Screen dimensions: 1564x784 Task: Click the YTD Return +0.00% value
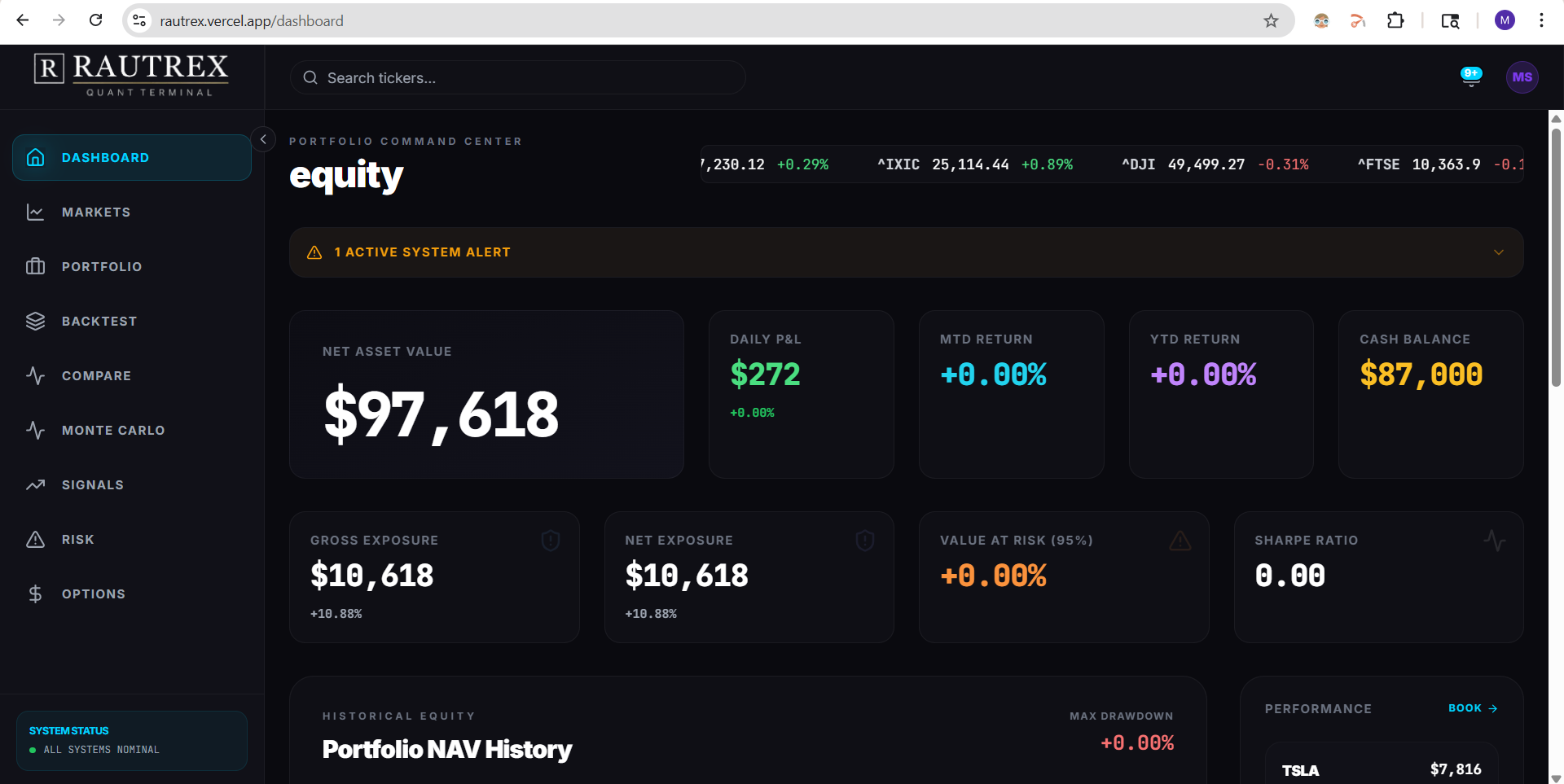[x=1203, y=374]
